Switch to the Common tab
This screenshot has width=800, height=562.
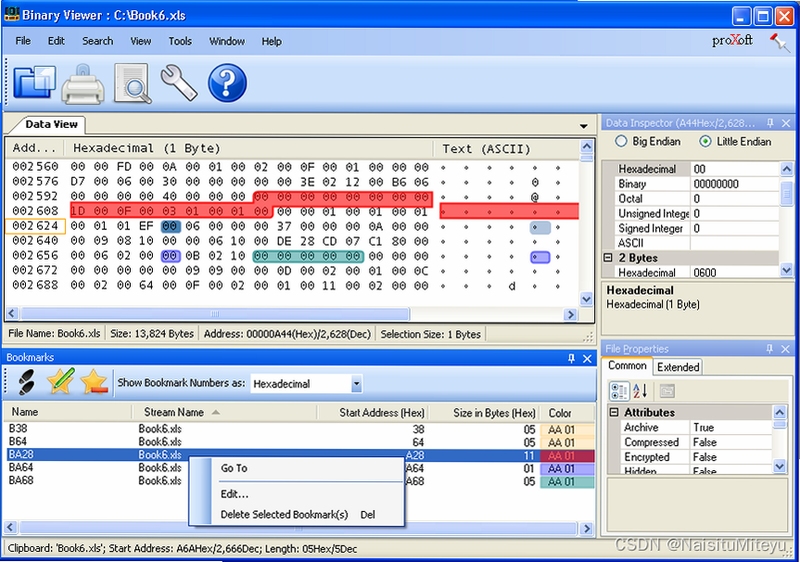point(627,366)
